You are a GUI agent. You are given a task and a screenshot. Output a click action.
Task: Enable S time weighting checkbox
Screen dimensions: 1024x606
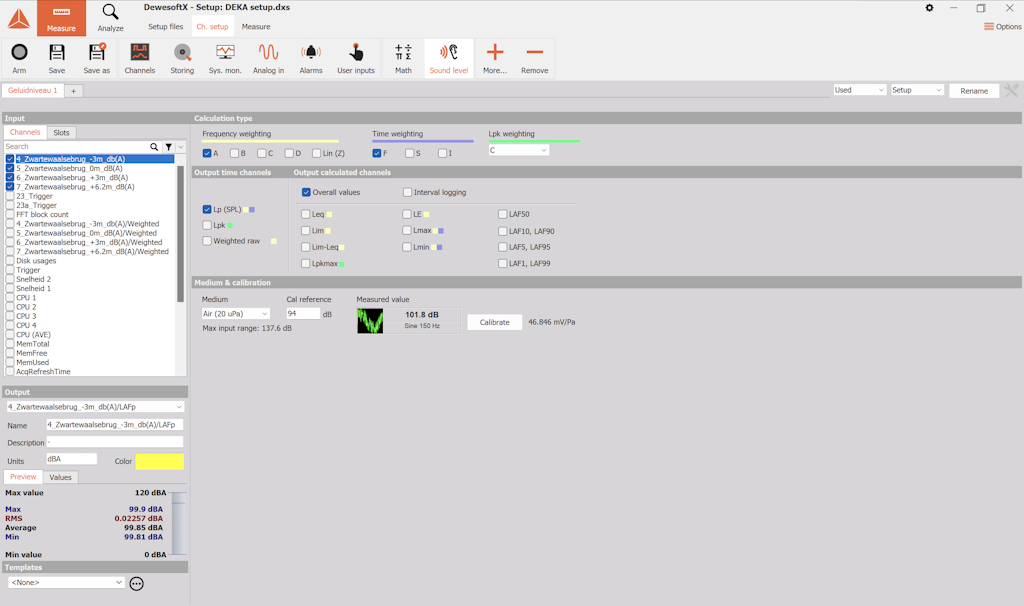[x=409, y=153]
